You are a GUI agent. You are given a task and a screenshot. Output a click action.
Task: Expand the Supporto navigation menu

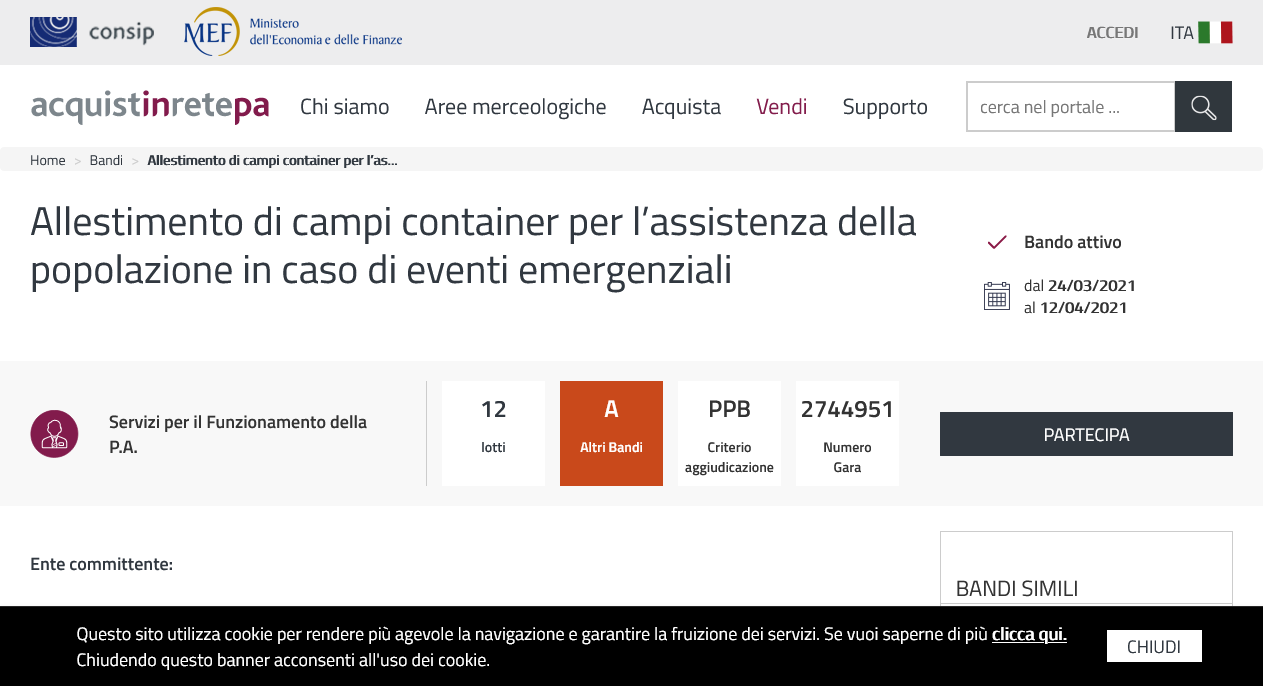(885, 107)
